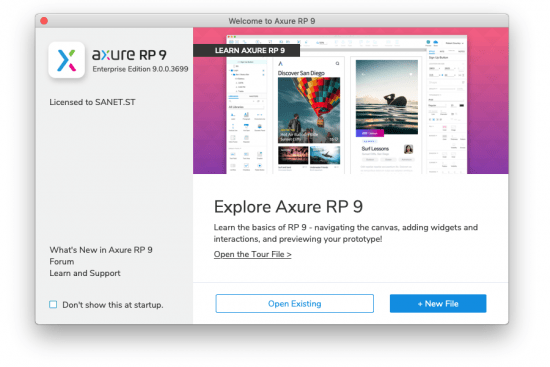Screen dimensions: 550x367
Task: Visit the Forum link
Action: click(x=62, y=261)
